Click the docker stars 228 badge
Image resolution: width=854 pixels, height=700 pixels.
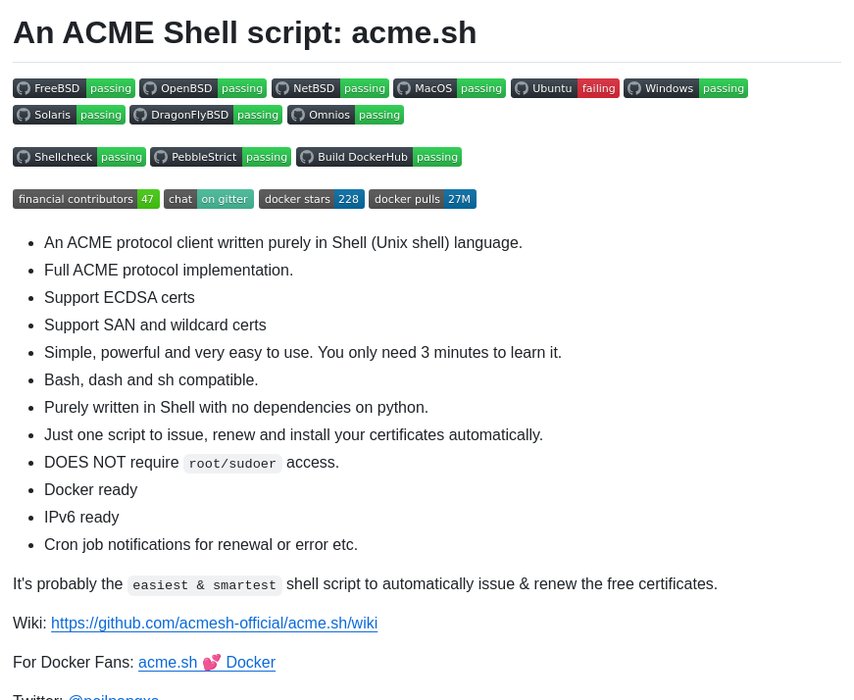point(311,199)
